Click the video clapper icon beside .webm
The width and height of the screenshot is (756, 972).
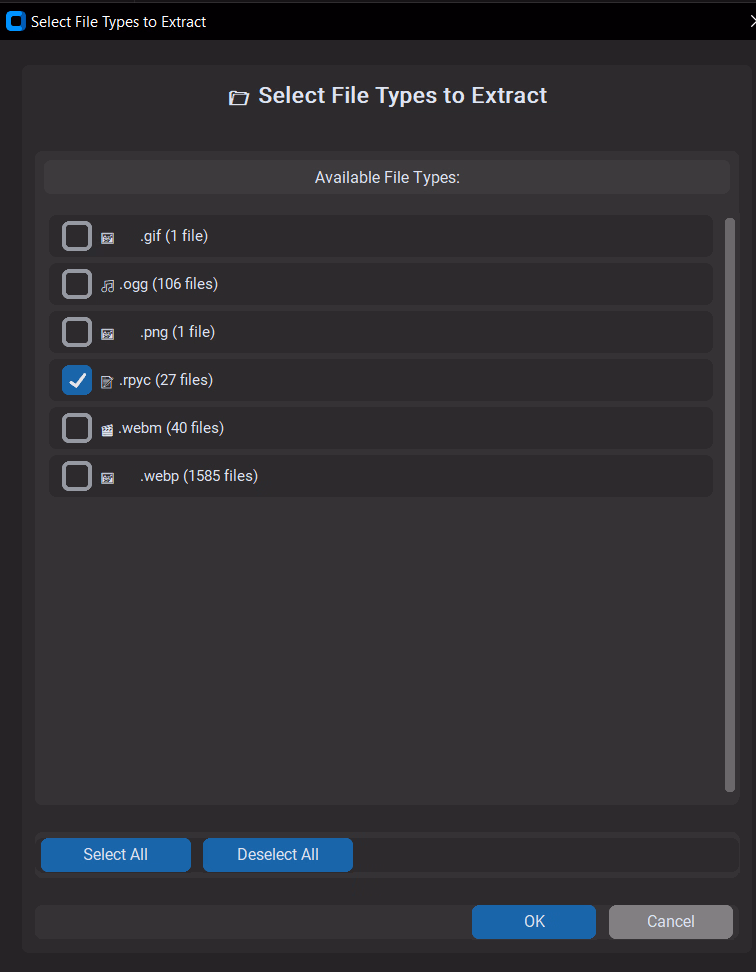tap(107, 430)
